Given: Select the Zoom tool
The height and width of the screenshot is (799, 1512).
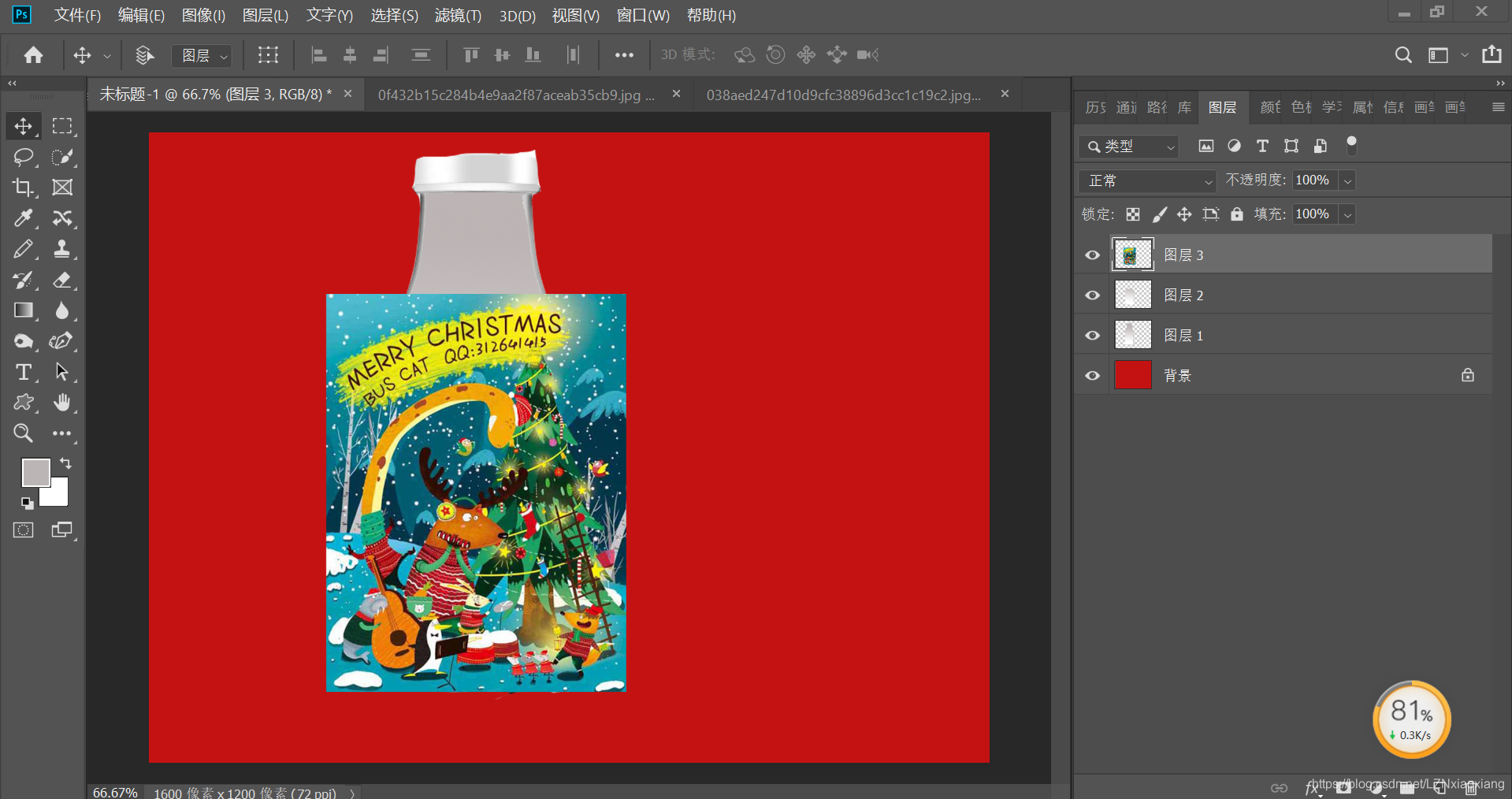Looking at the screenshot, I should tap(23, 433).
